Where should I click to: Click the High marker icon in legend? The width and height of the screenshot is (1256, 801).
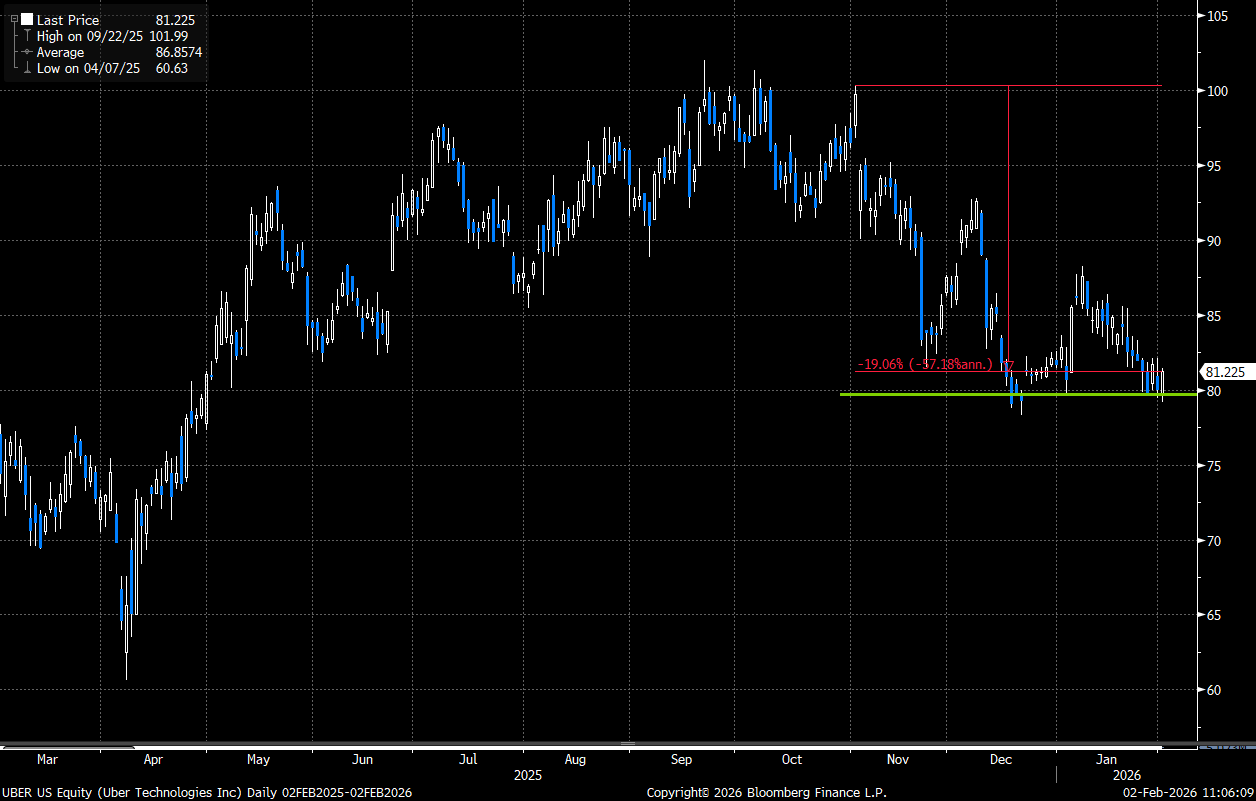click(26, 36)
